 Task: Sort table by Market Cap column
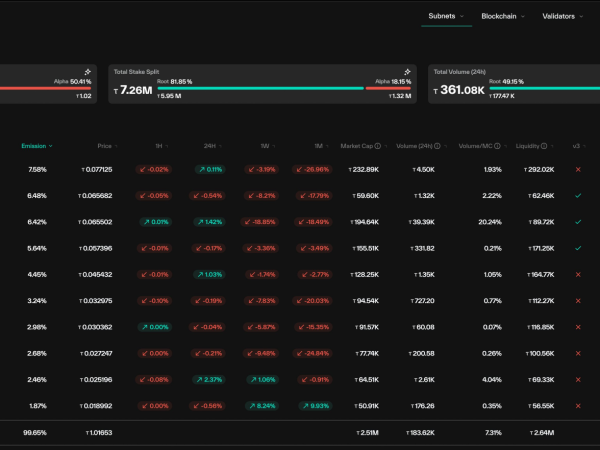click(364, 146)
